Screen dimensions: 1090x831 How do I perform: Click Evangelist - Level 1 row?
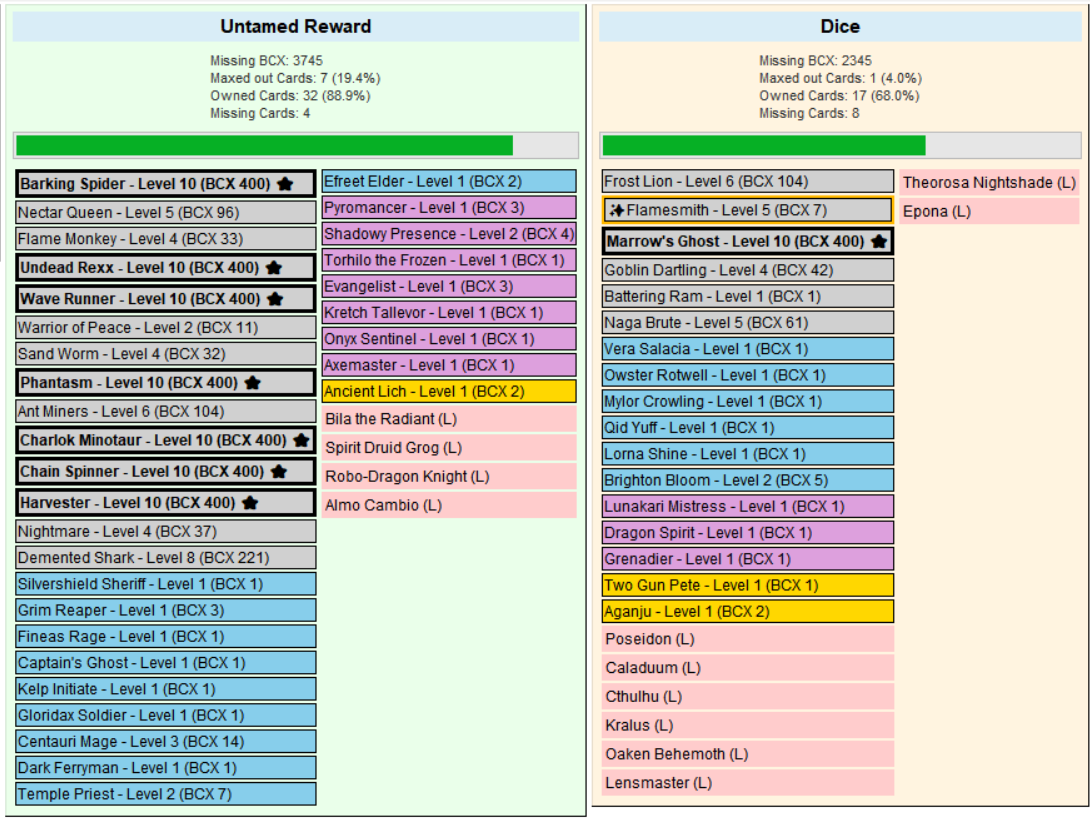pos(449,287)
